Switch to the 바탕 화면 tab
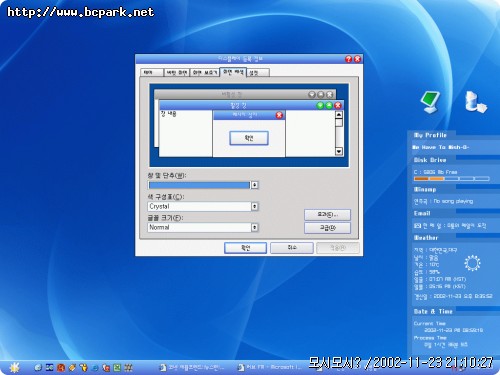The height and width of the screenshot is (375, 500). (x=177, y=72)
